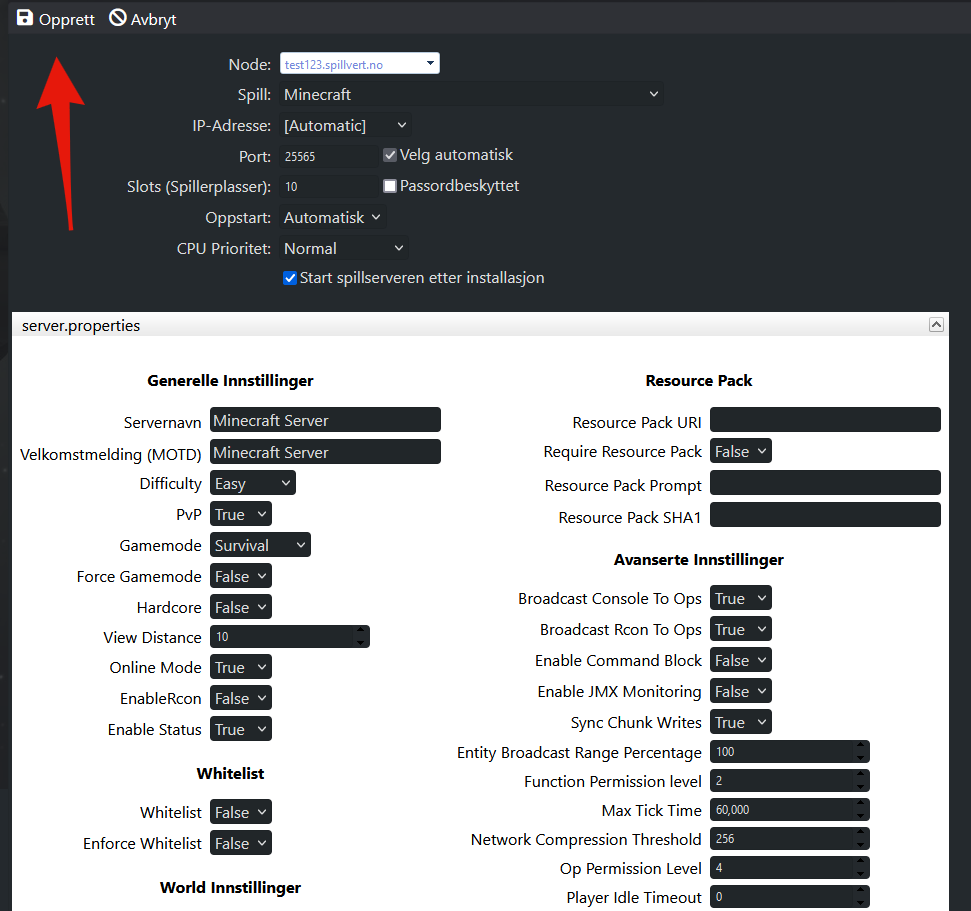971x911 pixels.
Task: Open the Node dropdown
Action: (360, 64)
